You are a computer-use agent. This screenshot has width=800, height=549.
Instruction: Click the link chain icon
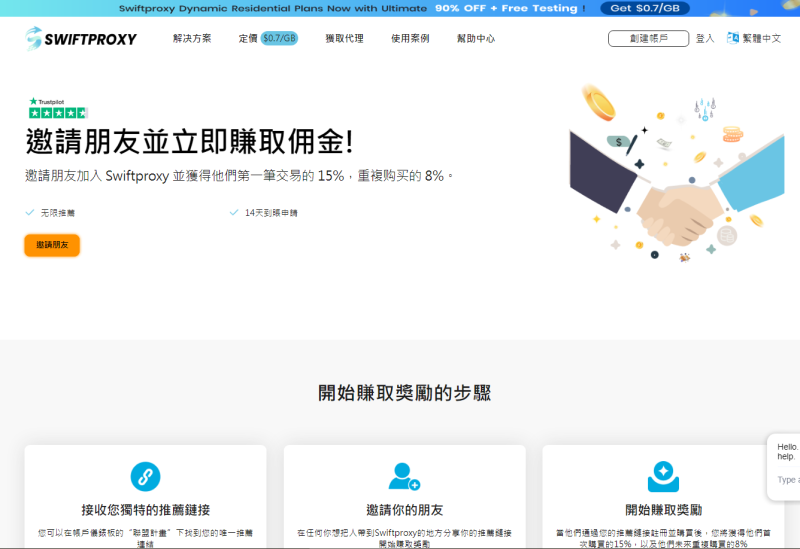[x=145, y=477]
